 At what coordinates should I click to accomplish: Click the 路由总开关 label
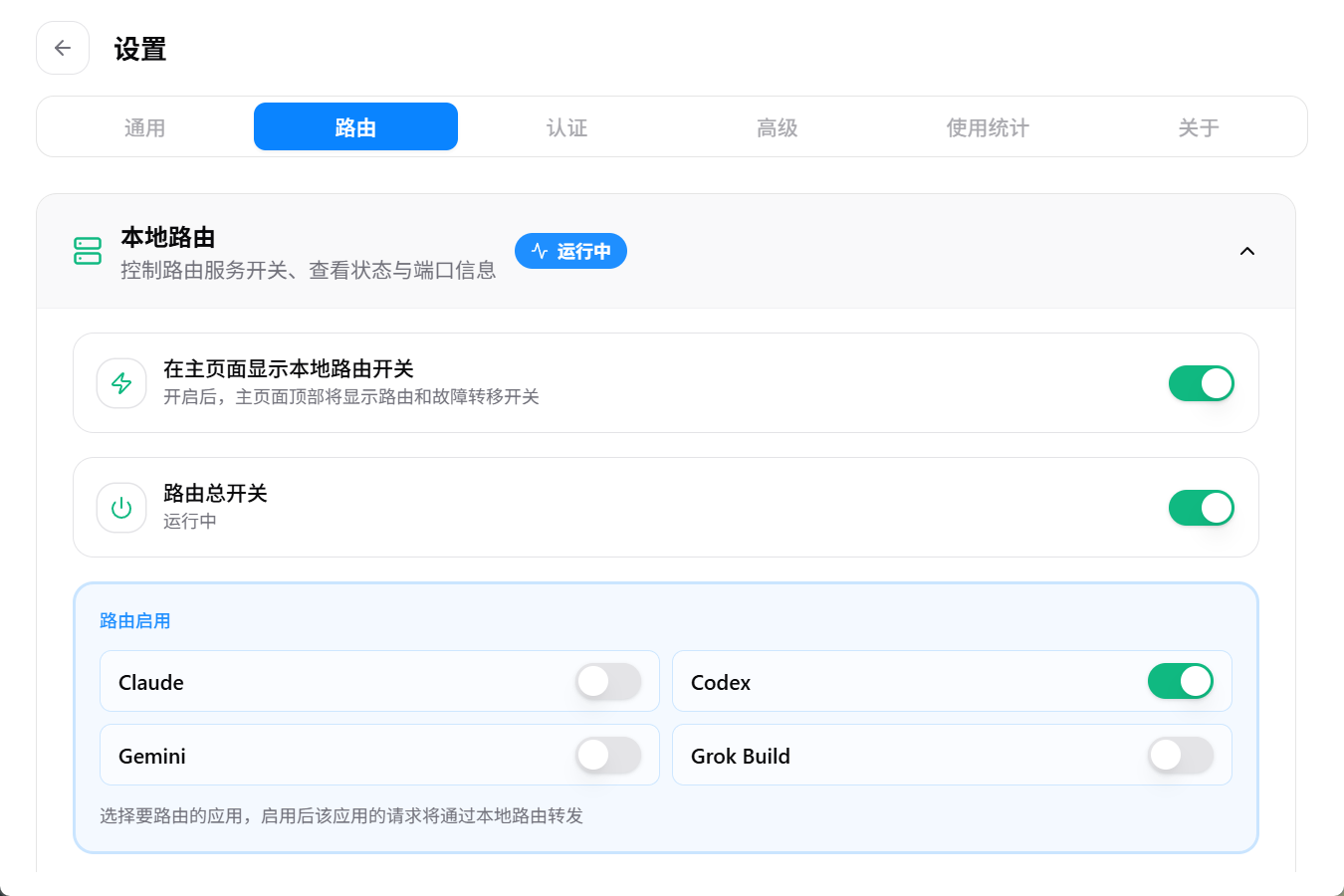(215, 494)
